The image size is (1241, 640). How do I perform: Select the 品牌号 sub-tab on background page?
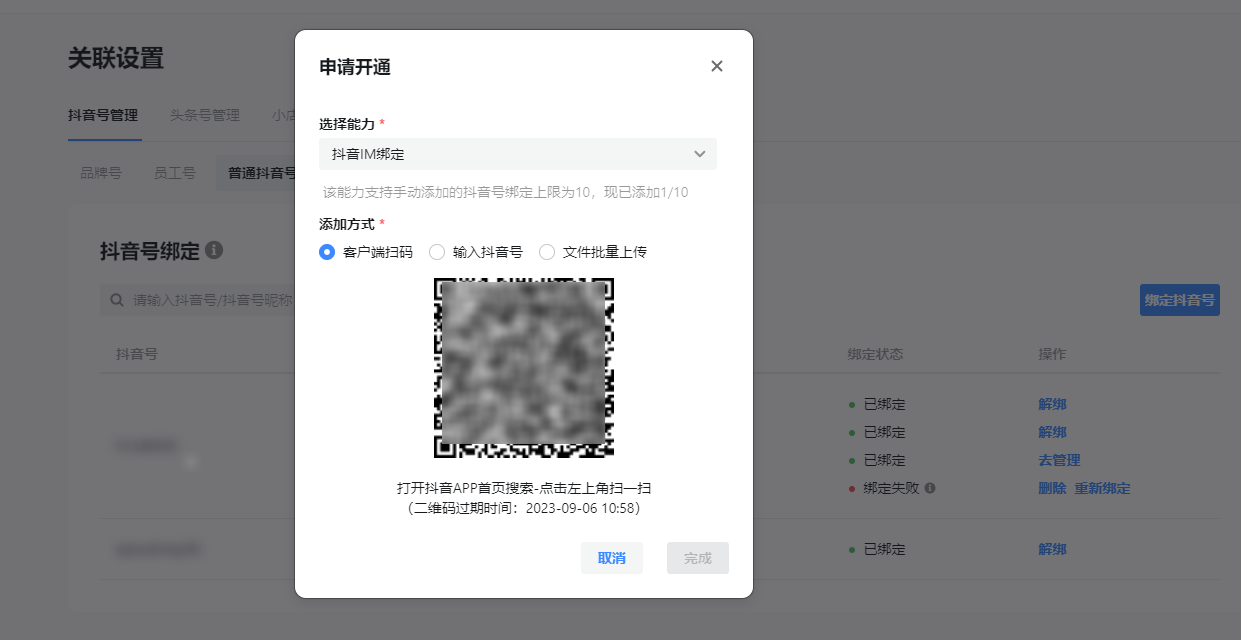click(x=101, y=173)
